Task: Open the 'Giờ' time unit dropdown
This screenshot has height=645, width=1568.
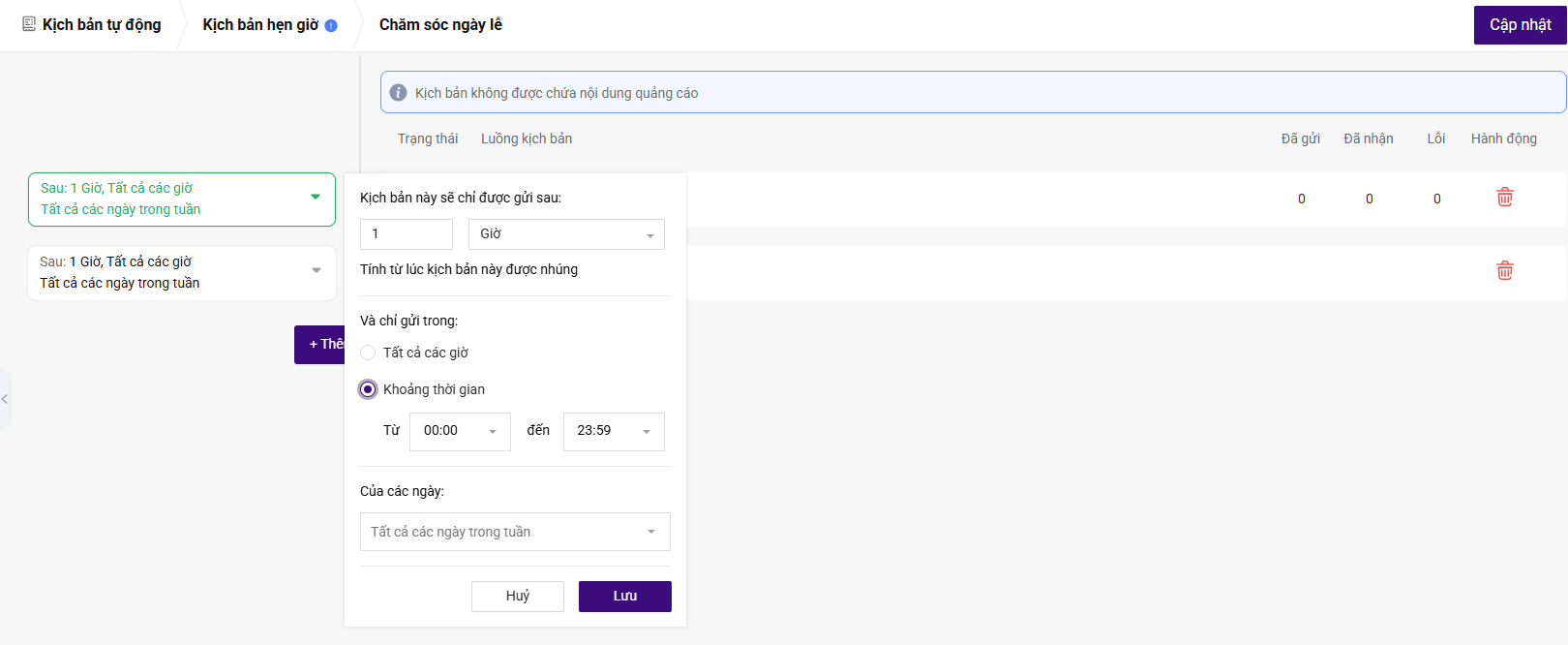Action: point(566,234)
